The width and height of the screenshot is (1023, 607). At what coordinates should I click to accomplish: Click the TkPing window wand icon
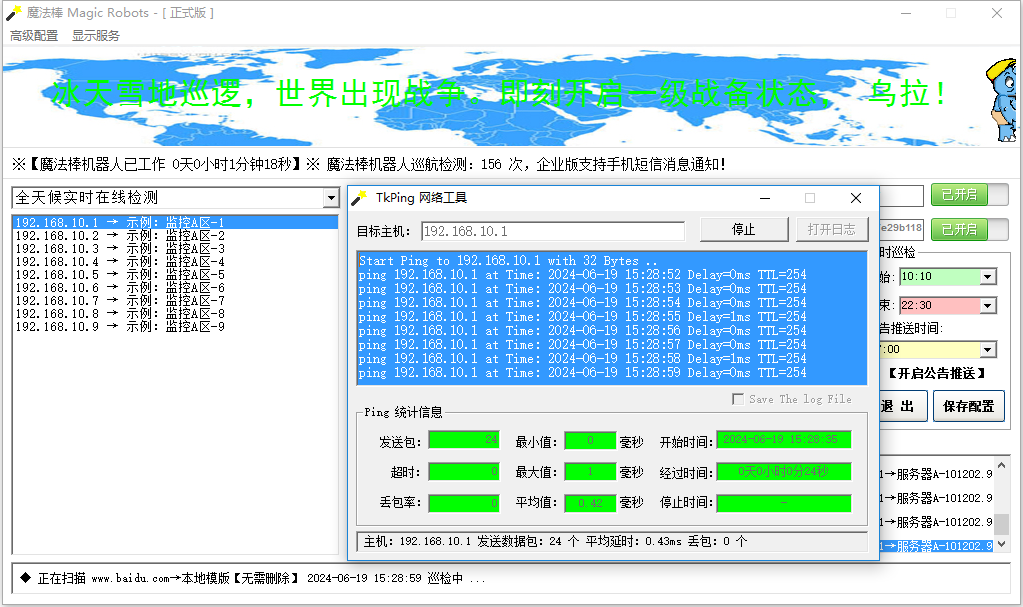click(359, 198)
